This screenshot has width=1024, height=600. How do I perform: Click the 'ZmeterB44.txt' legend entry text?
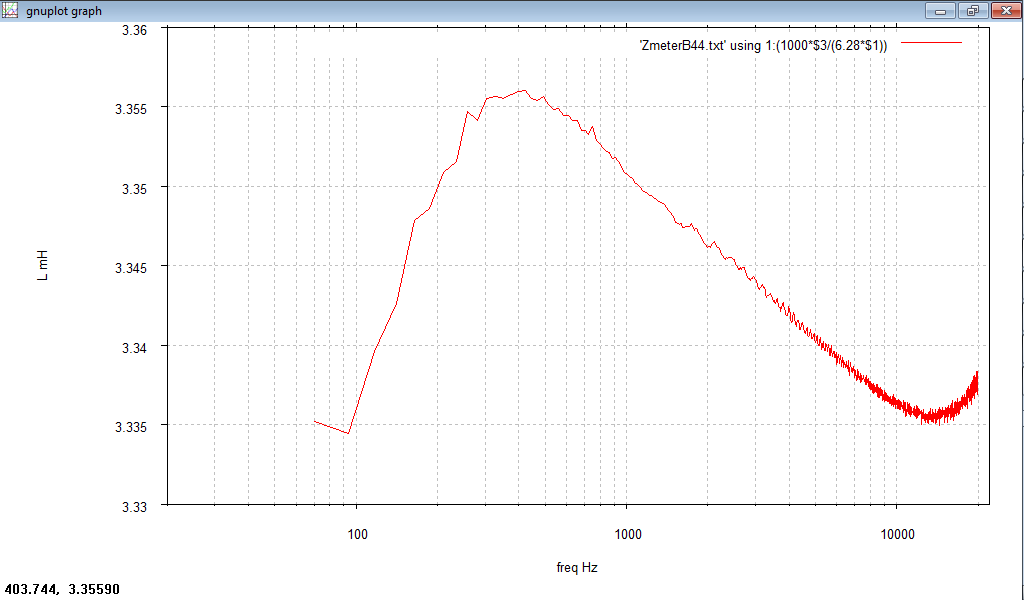[x=763, y=45]
